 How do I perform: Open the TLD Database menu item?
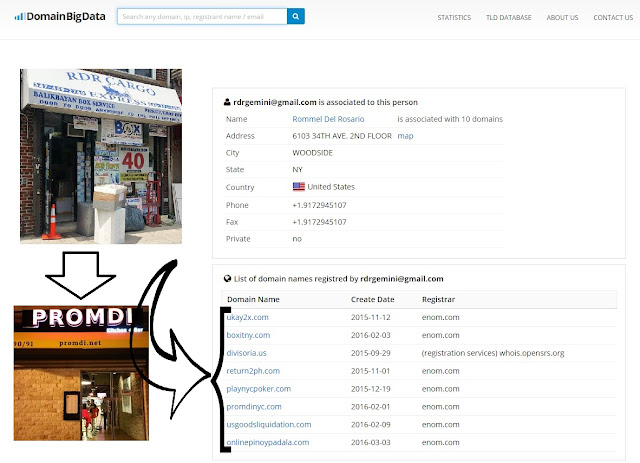coord(509,18)
